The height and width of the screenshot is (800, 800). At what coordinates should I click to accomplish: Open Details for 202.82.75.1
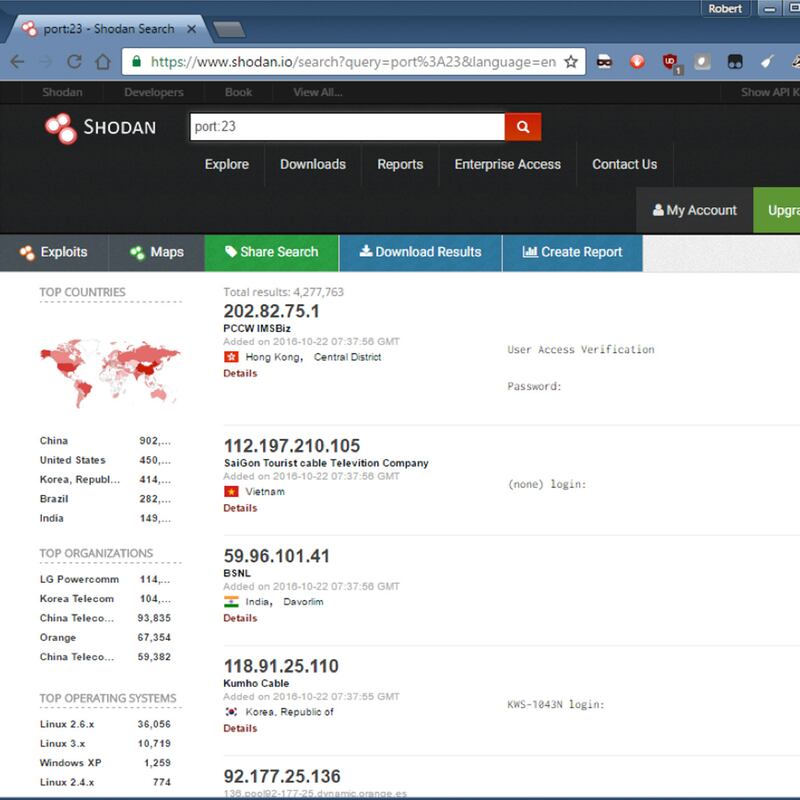pyautogui.click(x=240, y=373)
